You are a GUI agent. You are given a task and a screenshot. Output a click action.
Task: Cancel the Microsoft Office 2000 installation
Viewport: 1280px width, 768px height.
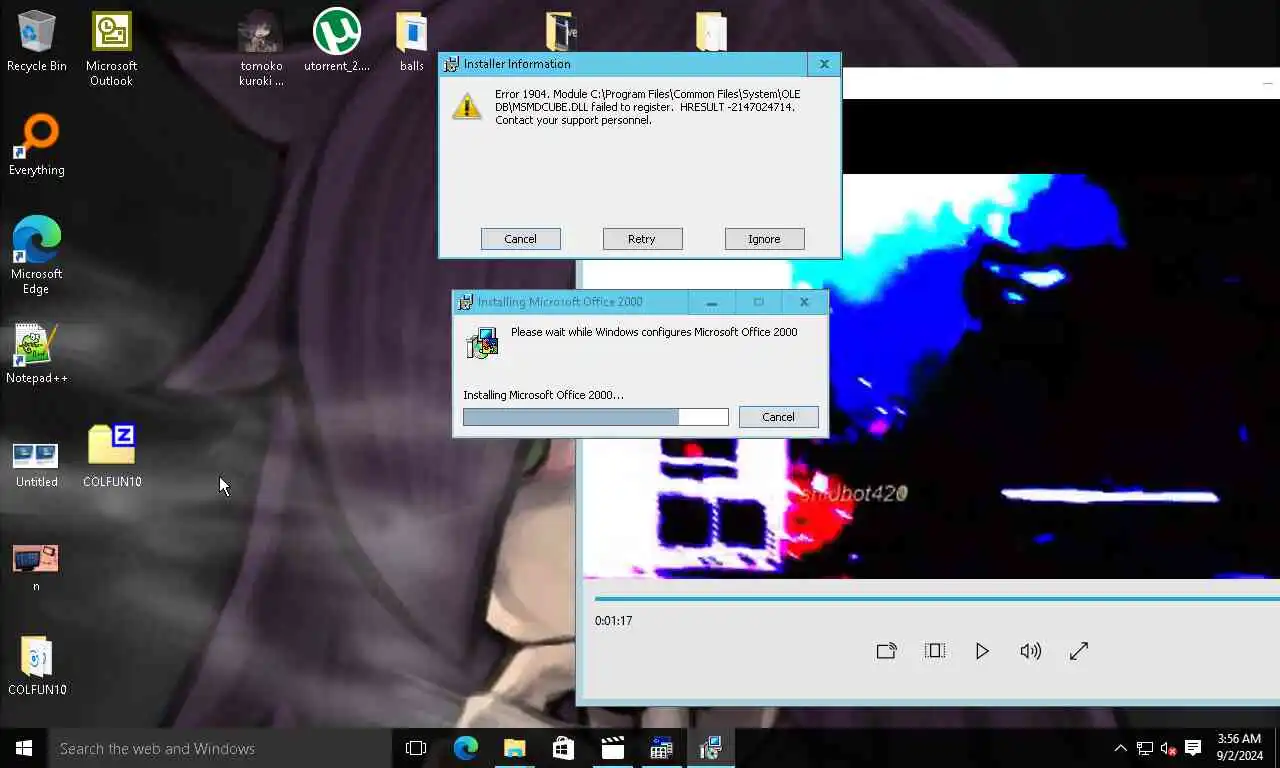click(x=778, y=417)
